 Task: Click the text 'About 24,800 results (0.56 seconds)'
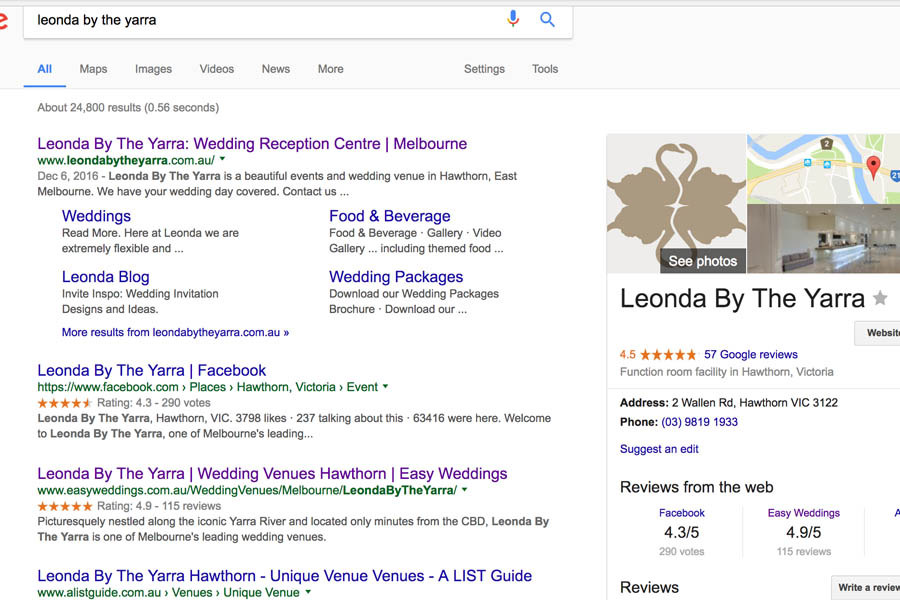(x=128, y=107)
